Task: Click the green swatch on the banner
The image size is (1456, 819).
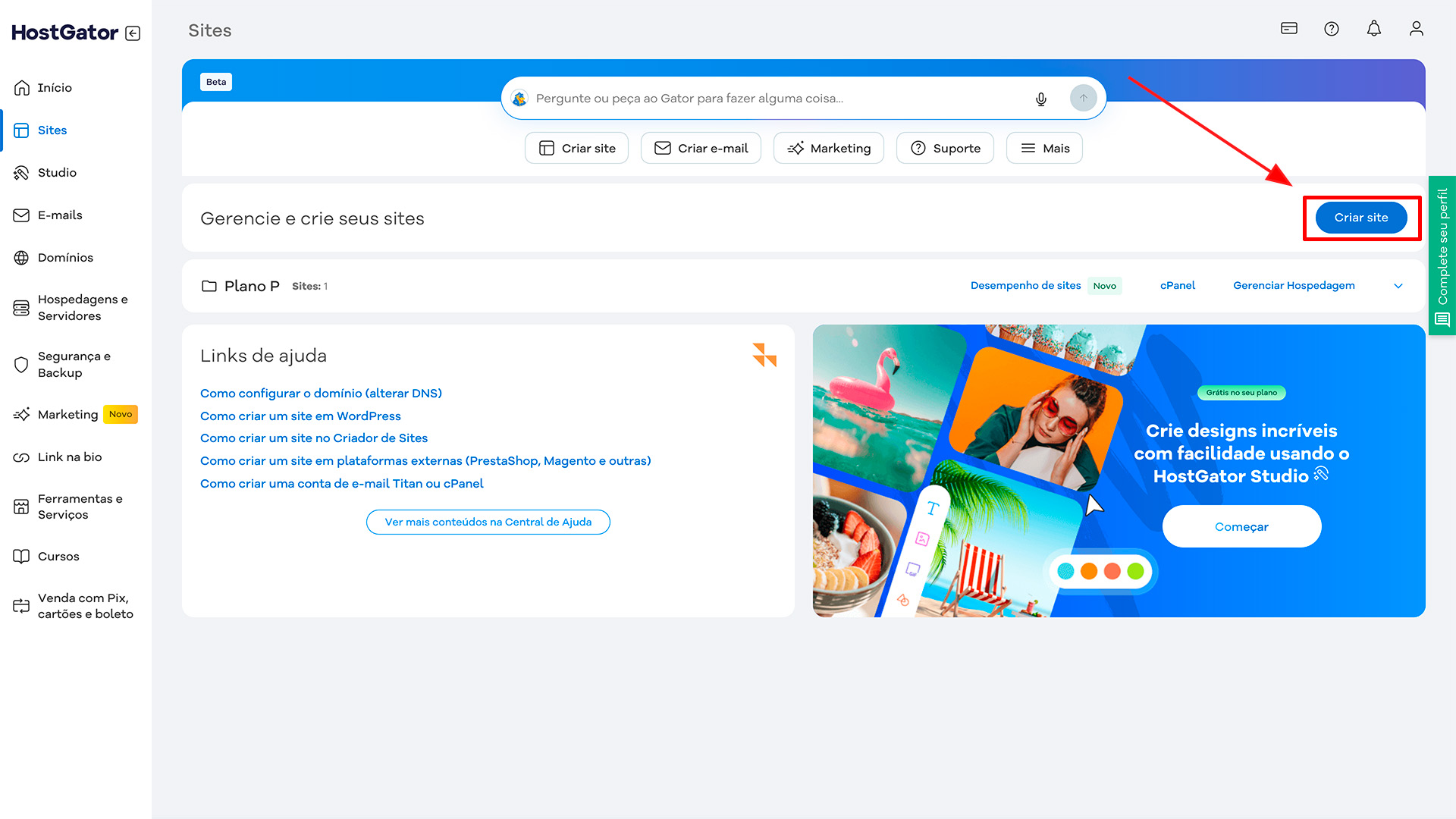Action: click(x=1135, y=571)
